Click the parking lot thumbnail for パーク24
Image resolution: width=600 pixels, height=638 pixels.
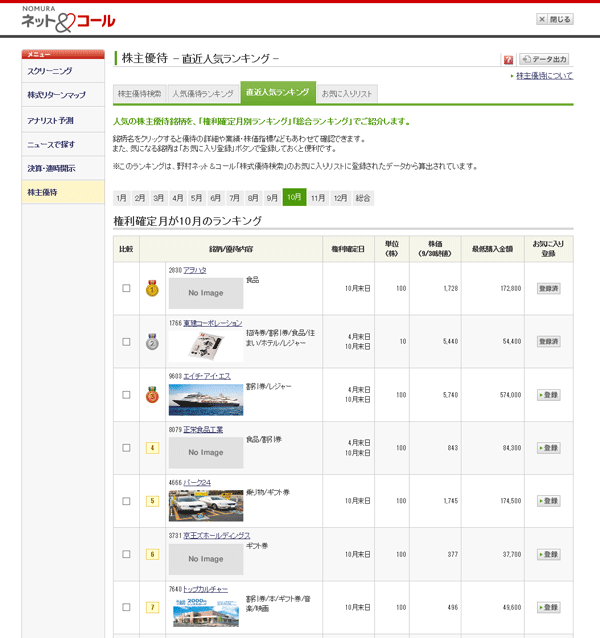(x=206, y=506)
